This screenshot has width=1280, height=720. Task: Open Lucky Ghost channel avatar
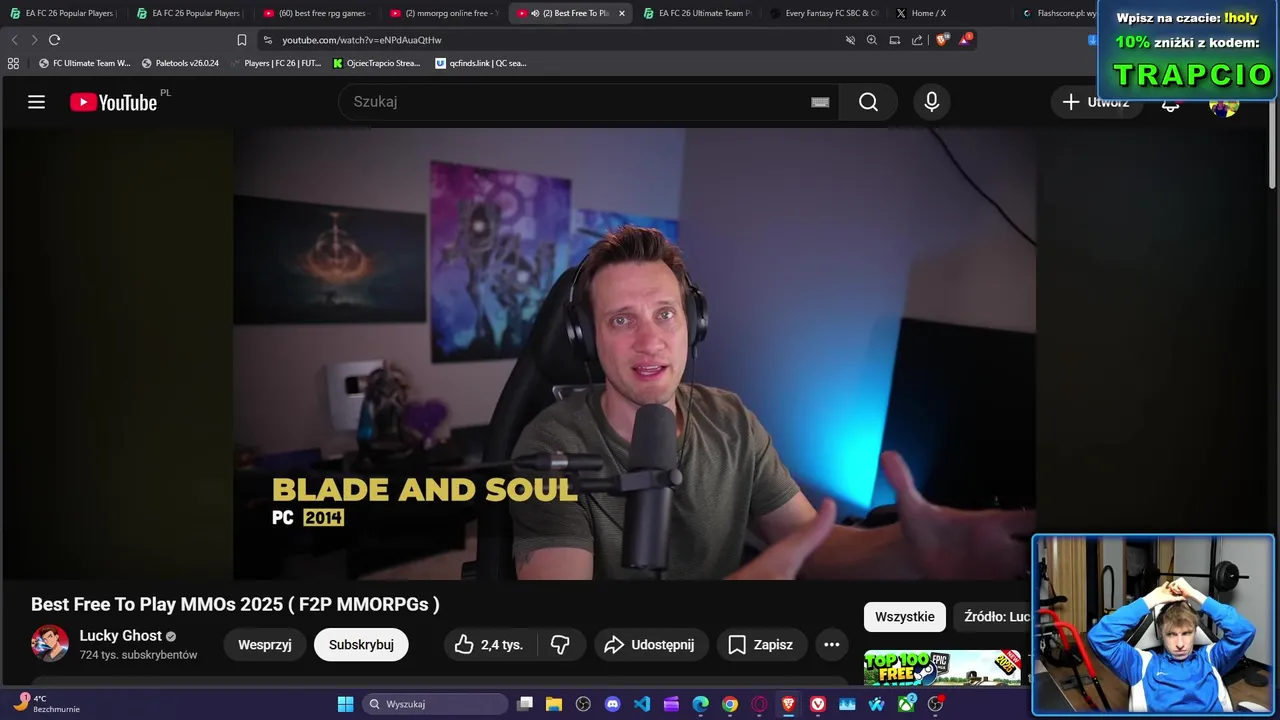click(x=50, y=644)
